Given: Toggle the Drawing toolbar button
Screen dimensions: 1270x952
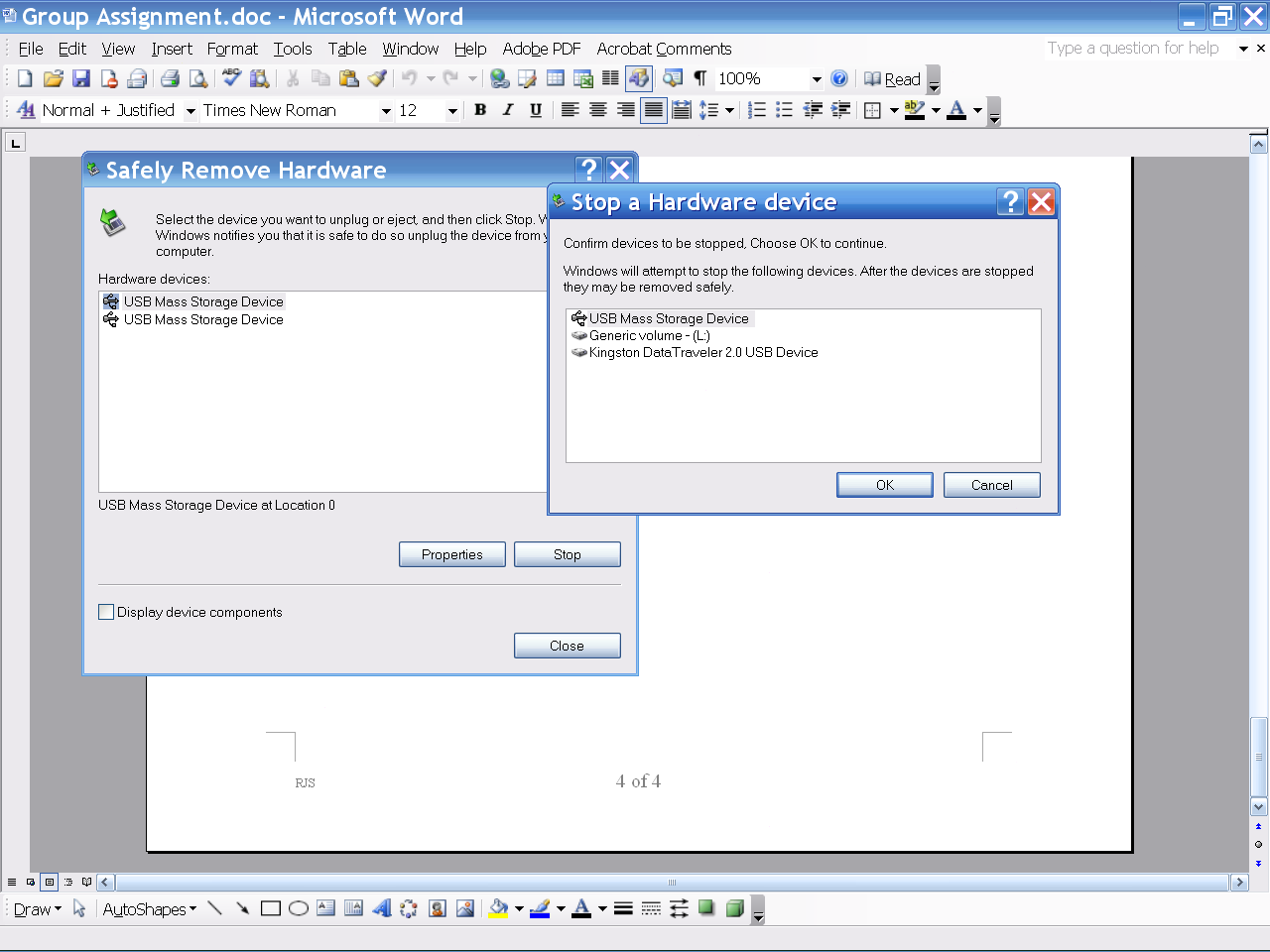Looking at the screenshot, I should [638, 78].
